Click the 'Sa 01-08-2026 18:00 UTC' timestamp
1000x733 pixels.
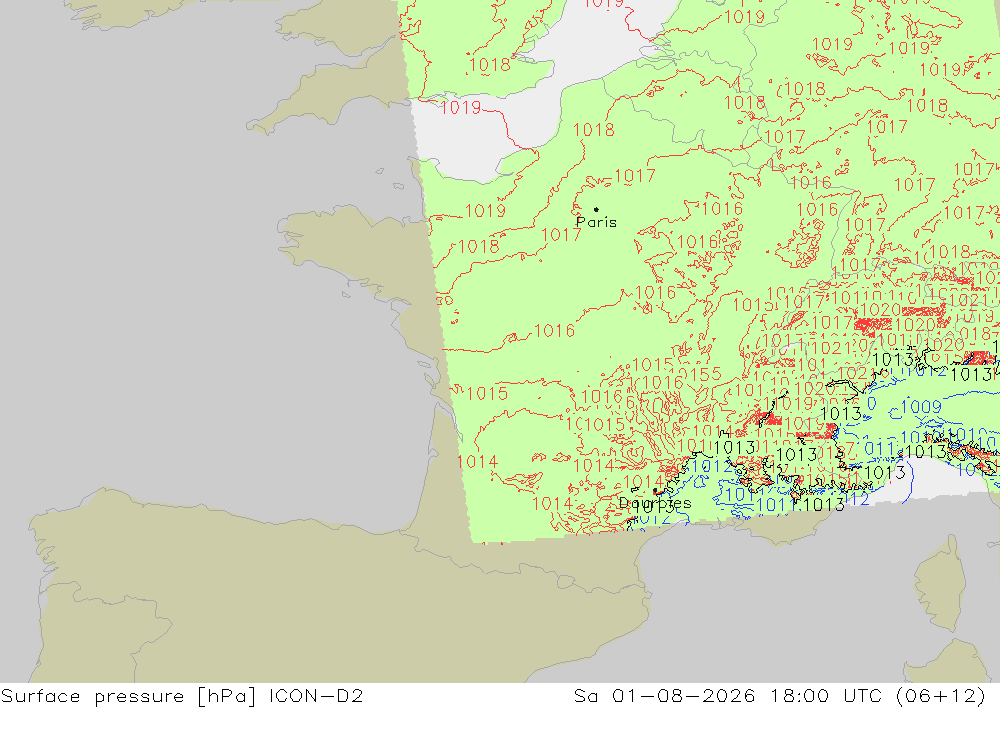pyautogui.click(x=728, y=696)
